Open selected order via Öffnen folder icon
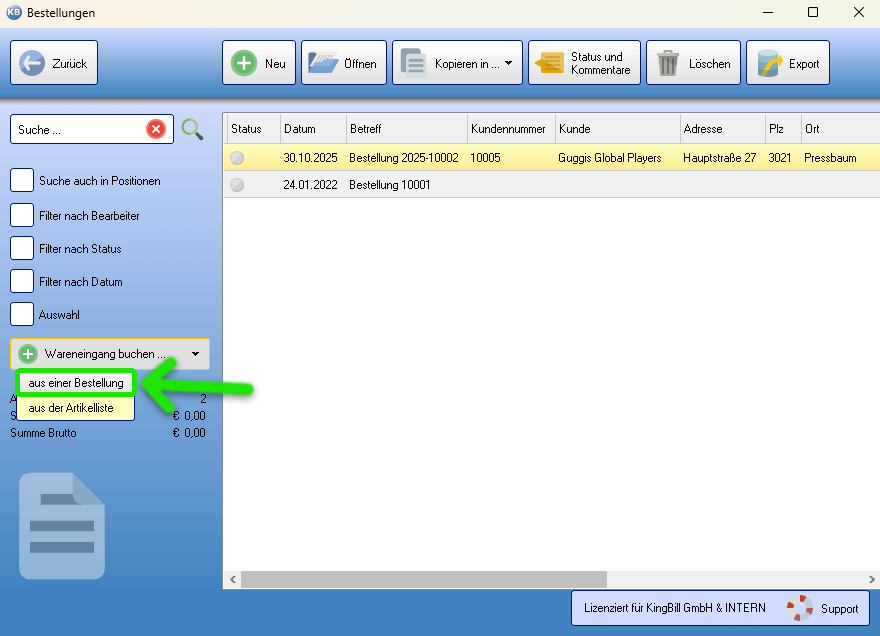880x636 pixels. (x=322, y=63)
